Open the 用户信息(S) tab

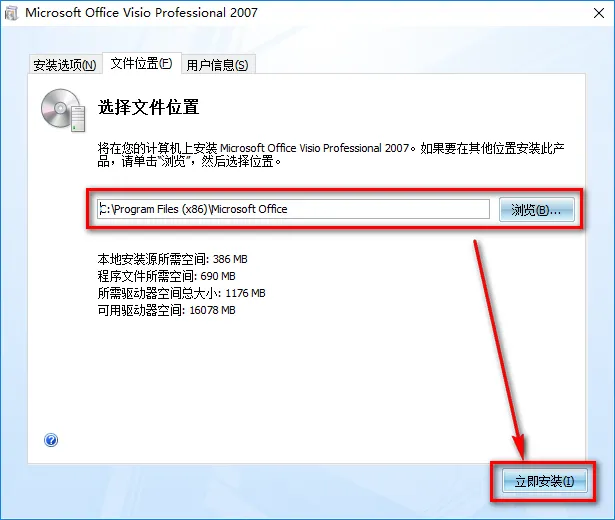(217, 65)
